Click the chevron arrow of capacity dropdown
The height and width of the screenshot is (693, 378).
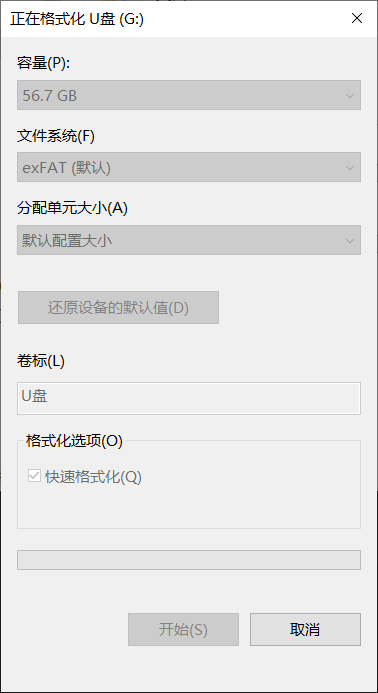(x=350, y=95)
